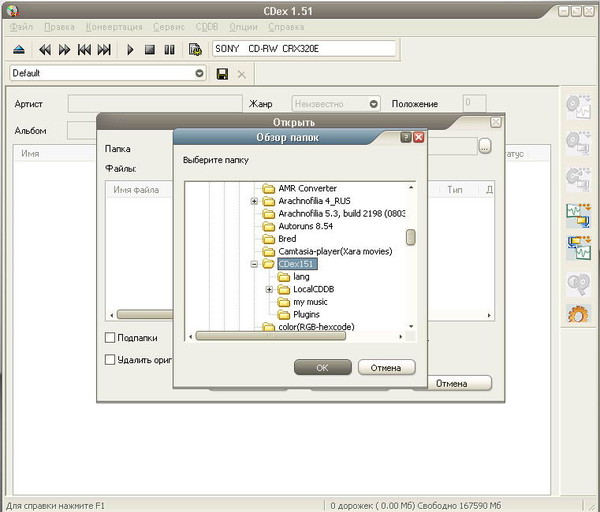The height and width of the screenshot is (512, 600).
Task: Pause playback with the Pause button
Action: click(169, 50)
